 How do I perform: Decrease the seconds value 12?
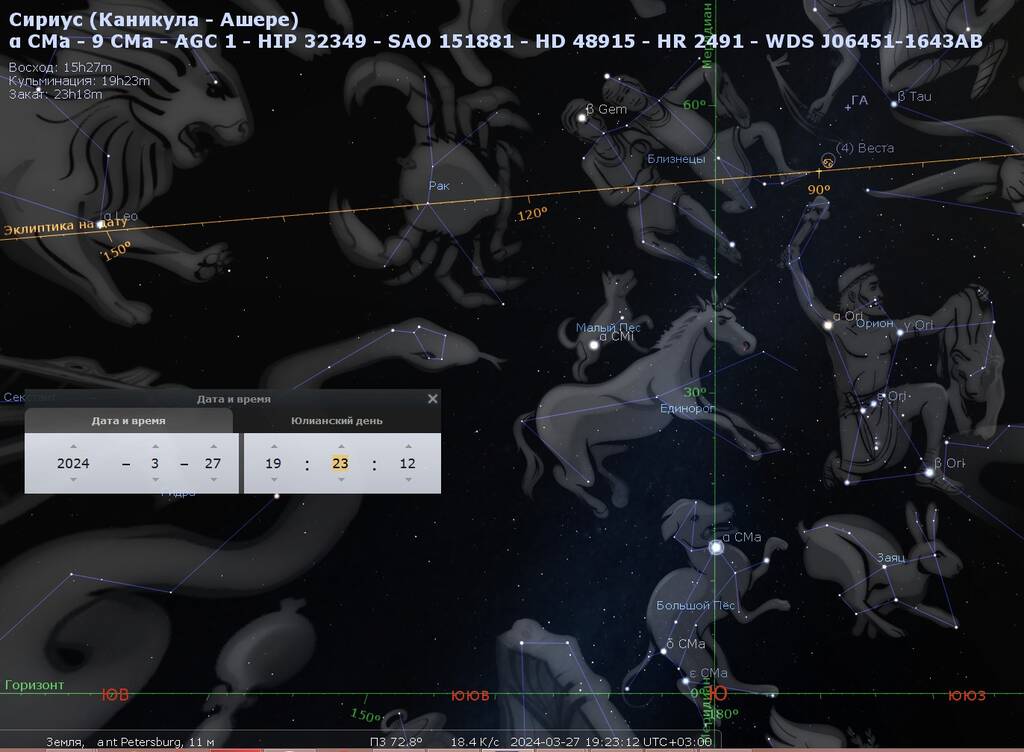[x=408, y=480]
